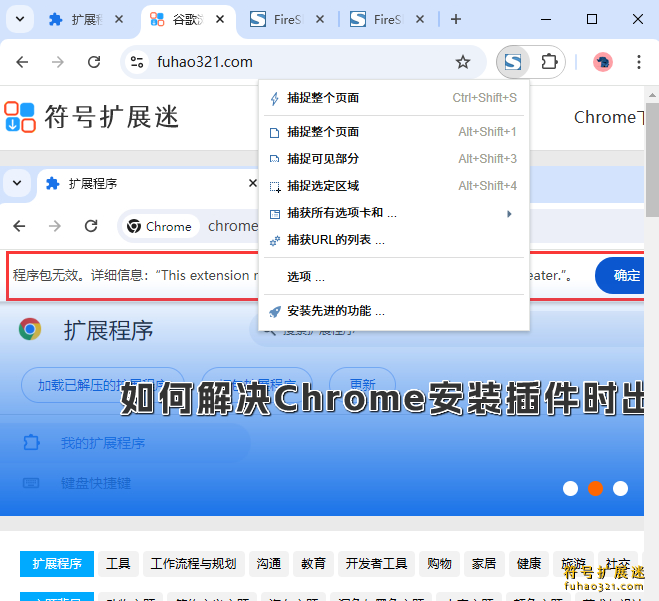Screen dimensions: 659x601
Task: Select 捕捉整个页面 with Ctrl+Shift+S
Action: tap(394, 98)
